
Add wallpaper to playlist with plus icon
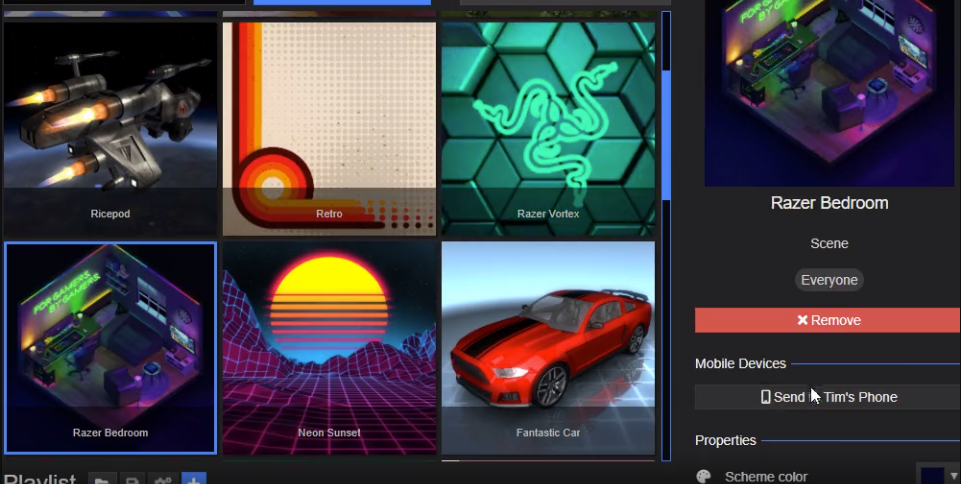(194, 480)
